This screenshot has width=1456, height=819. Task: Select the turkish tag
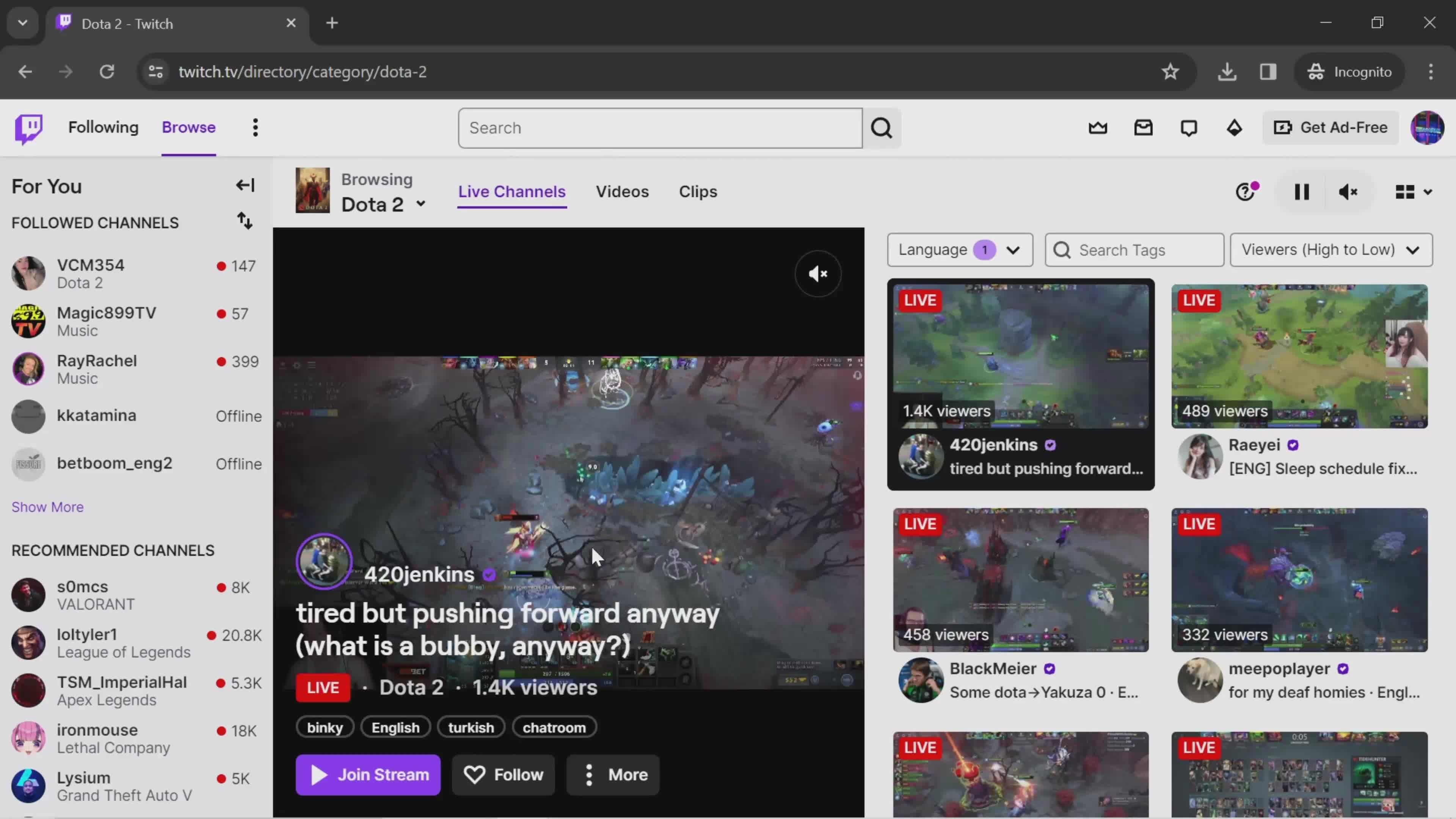[471, 728]
